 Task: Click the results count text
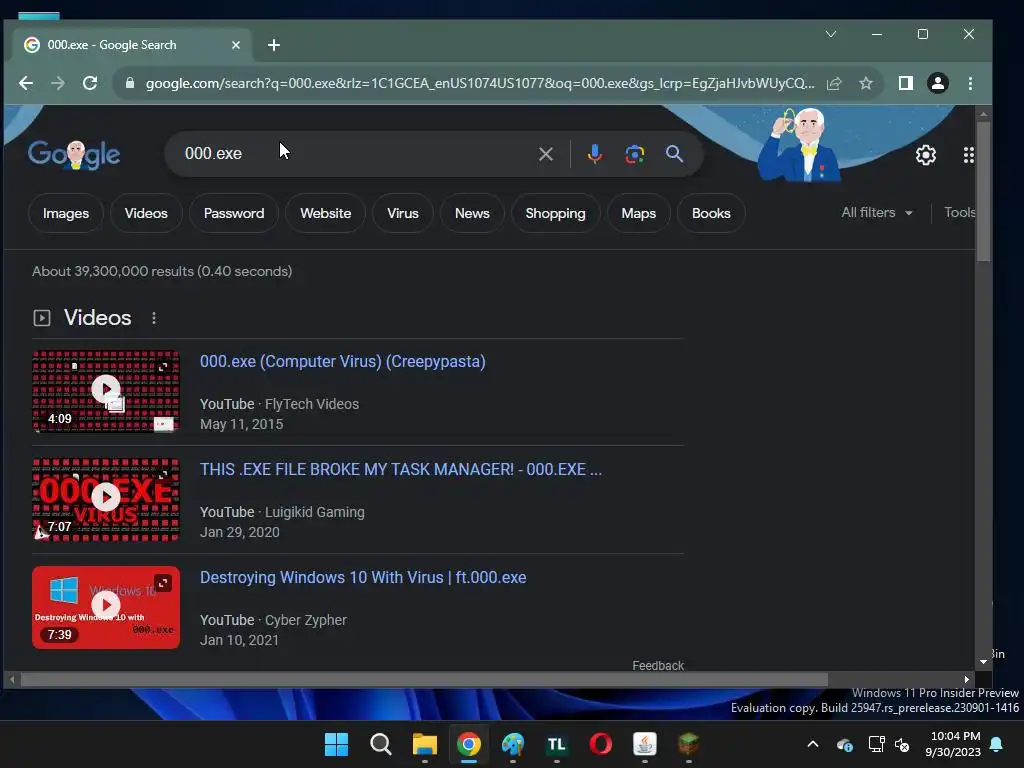point(162,271)
